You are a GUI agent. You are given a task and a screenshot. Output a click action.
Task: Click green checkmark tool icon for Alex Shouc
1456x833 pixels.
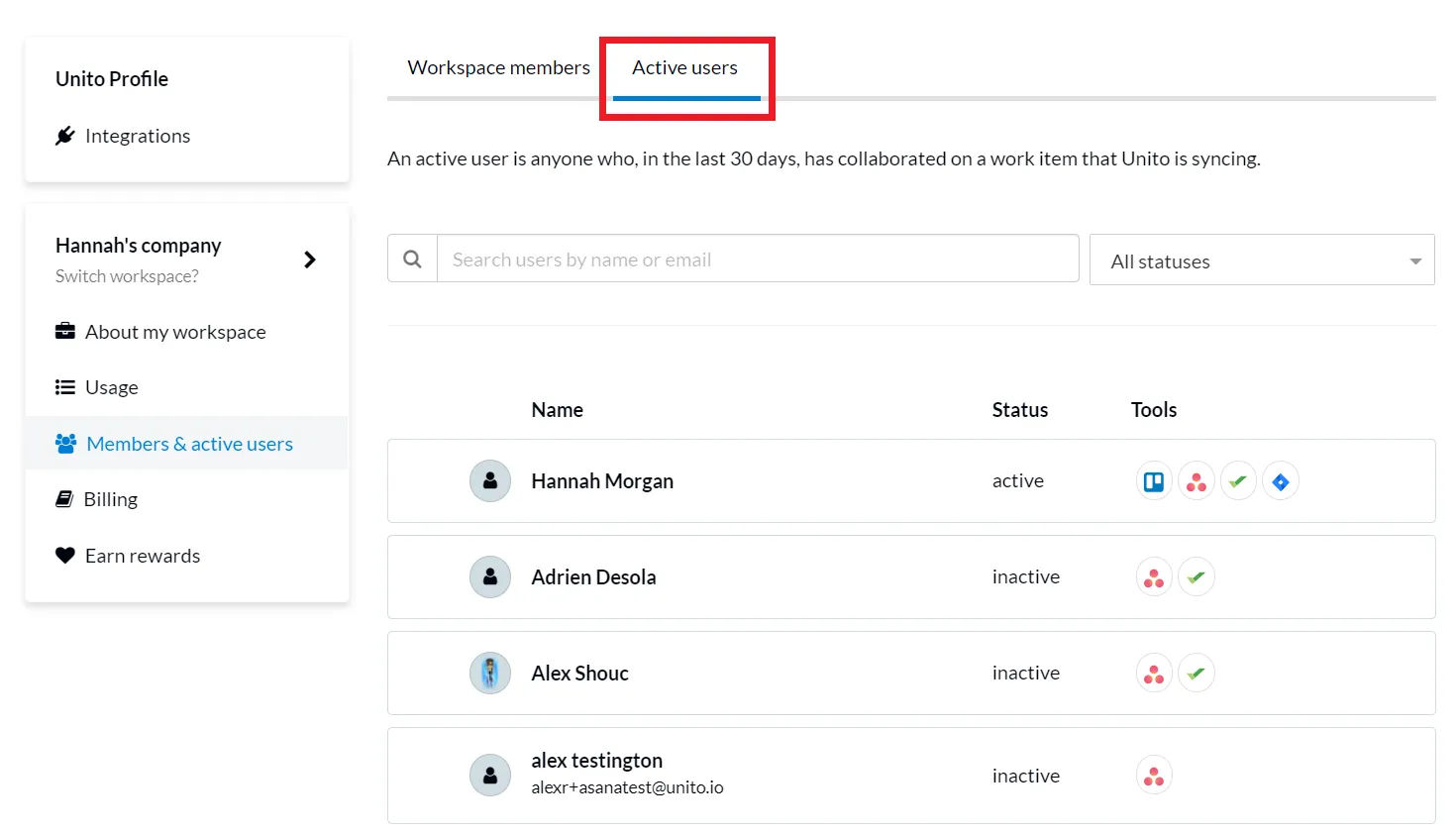pos(1196,674)
